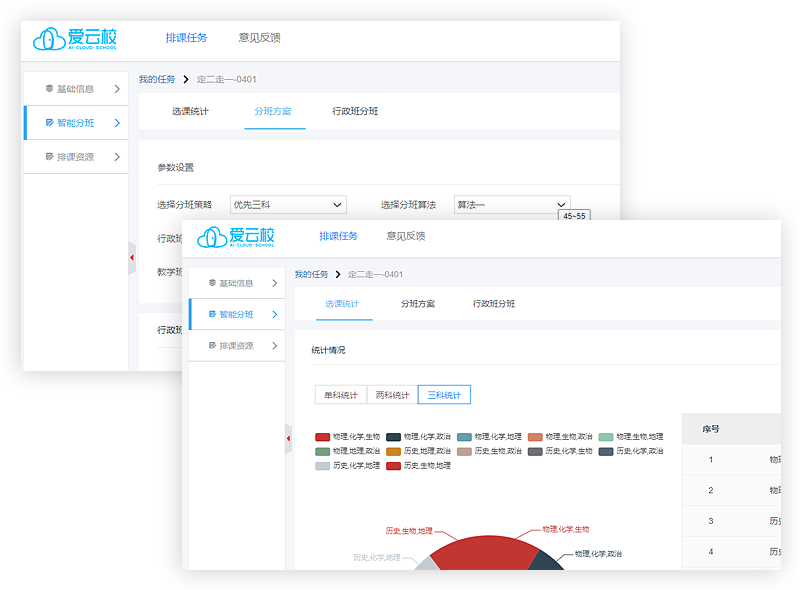
Task: Click the 排课资源 sidebar icon in the back window
Action: pyautogui.click(x=50, y=157)
